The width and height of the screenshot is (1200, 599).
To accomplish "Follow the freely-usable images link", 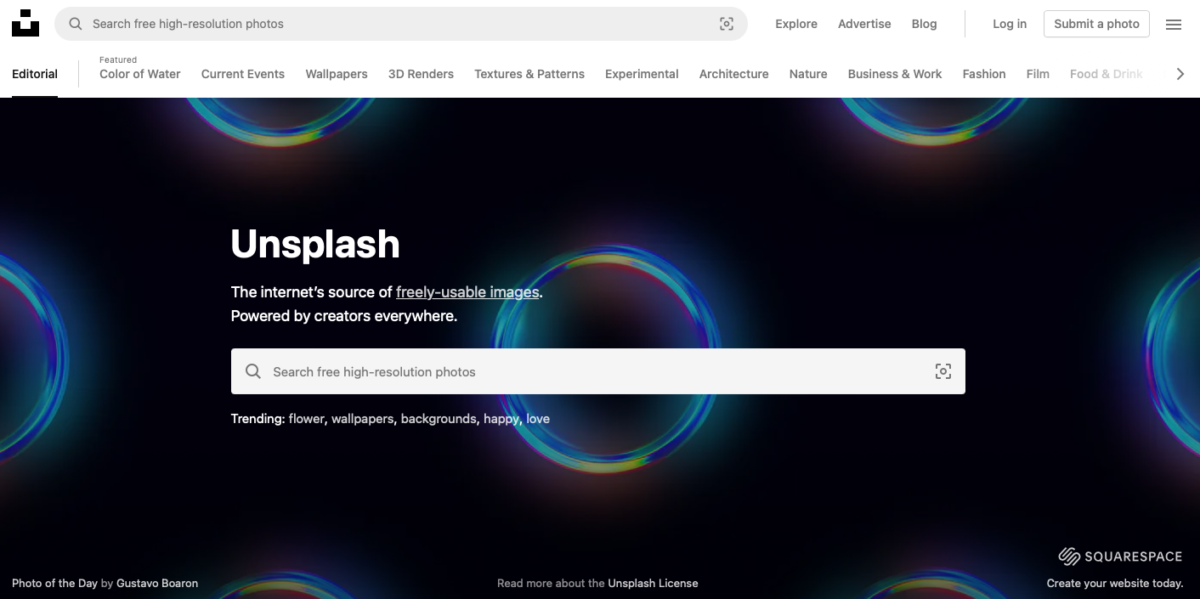I will [468, 292].
